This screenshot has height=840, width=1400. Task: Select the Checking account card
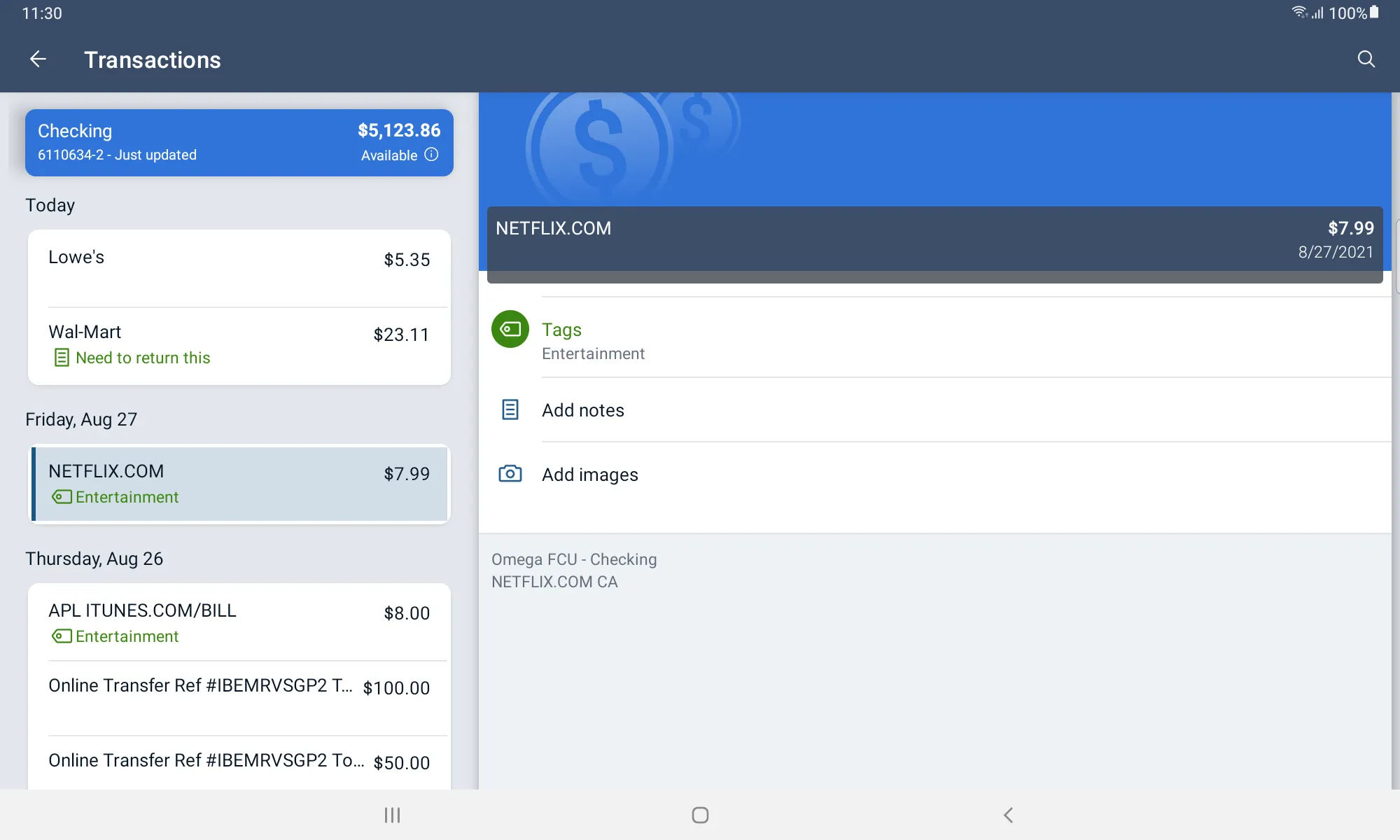click(239, 143)
